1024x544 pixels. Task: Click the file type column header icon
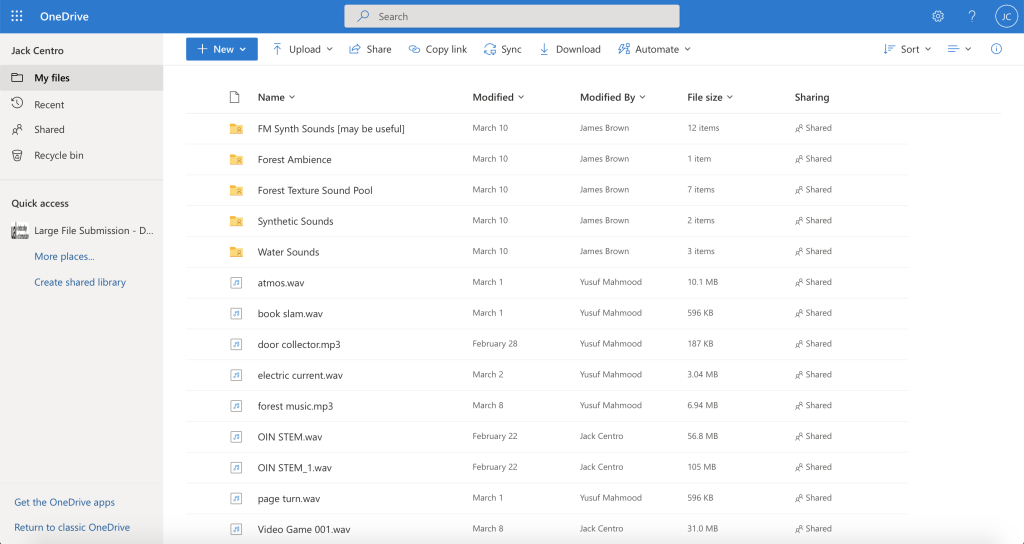coord(234,97)
